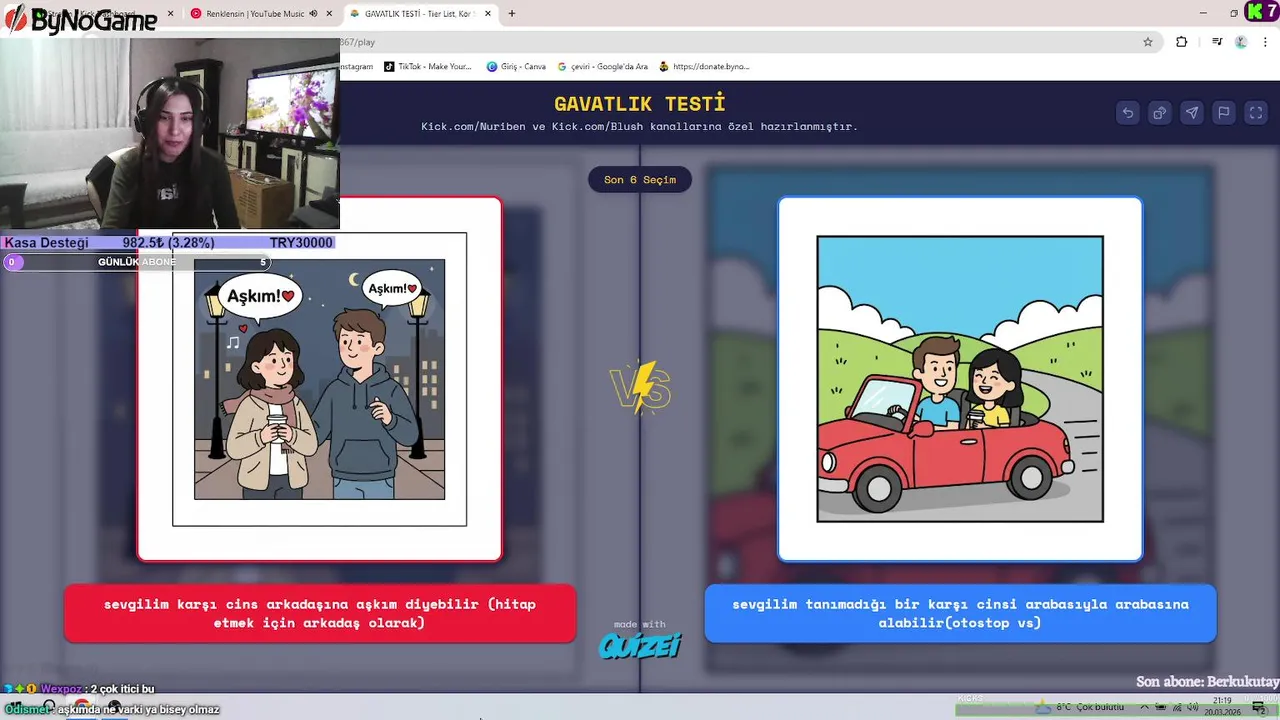The height and width of the screenshot is (720, 1280).
Task: Bookmark page with the star icon
Action: [x=1148, y=42]
